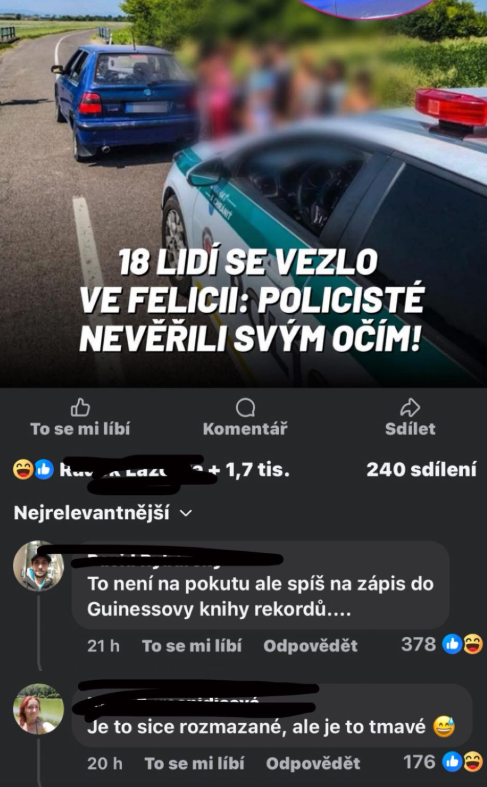Viewport: 487px width, 787px height.
Task: Open profile picture of red-haired woman commenter
Action: pyautogui.click(x=39, y=708)
